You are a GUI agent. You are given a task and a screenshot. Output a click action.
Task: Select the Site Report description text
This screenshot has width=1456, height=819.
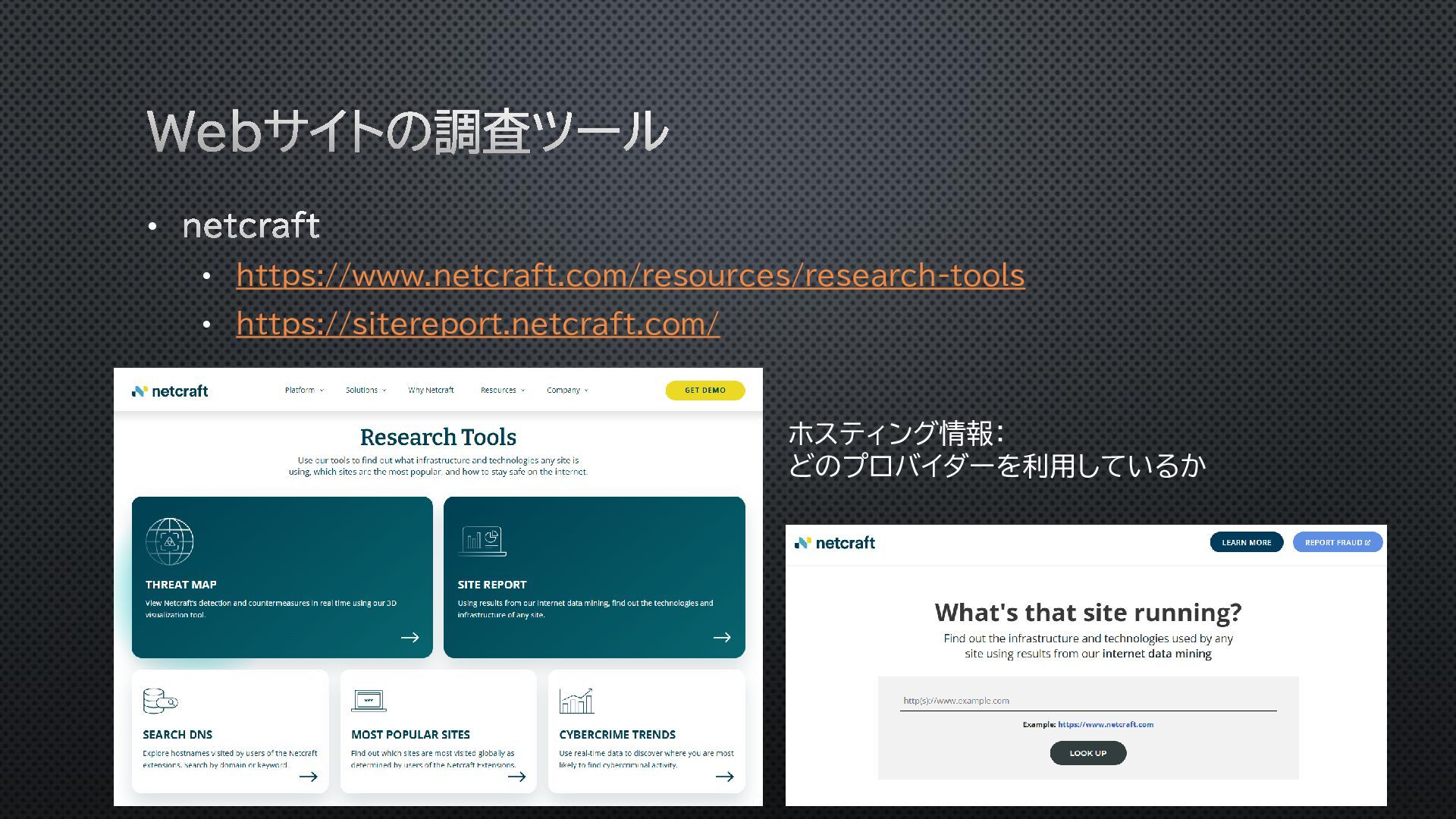point(585,609)
